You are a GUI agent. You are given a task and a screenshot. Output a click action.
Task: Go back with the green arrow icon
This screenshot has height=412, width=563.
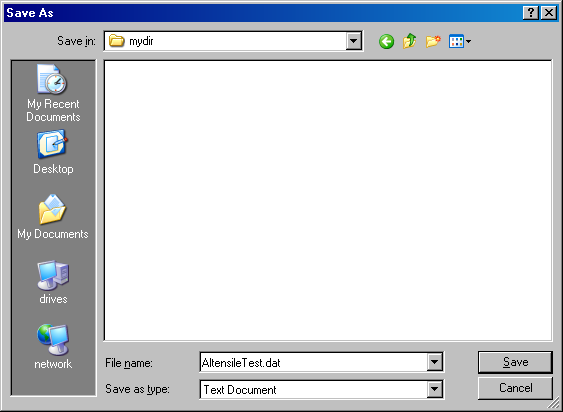(x=386, y=42)
